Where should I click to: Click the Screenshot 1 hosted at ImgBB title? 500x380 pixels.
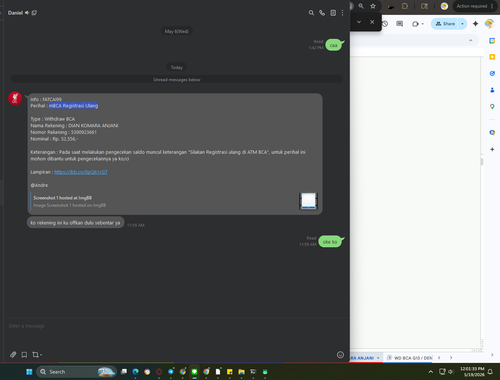(x=62, y=198)
